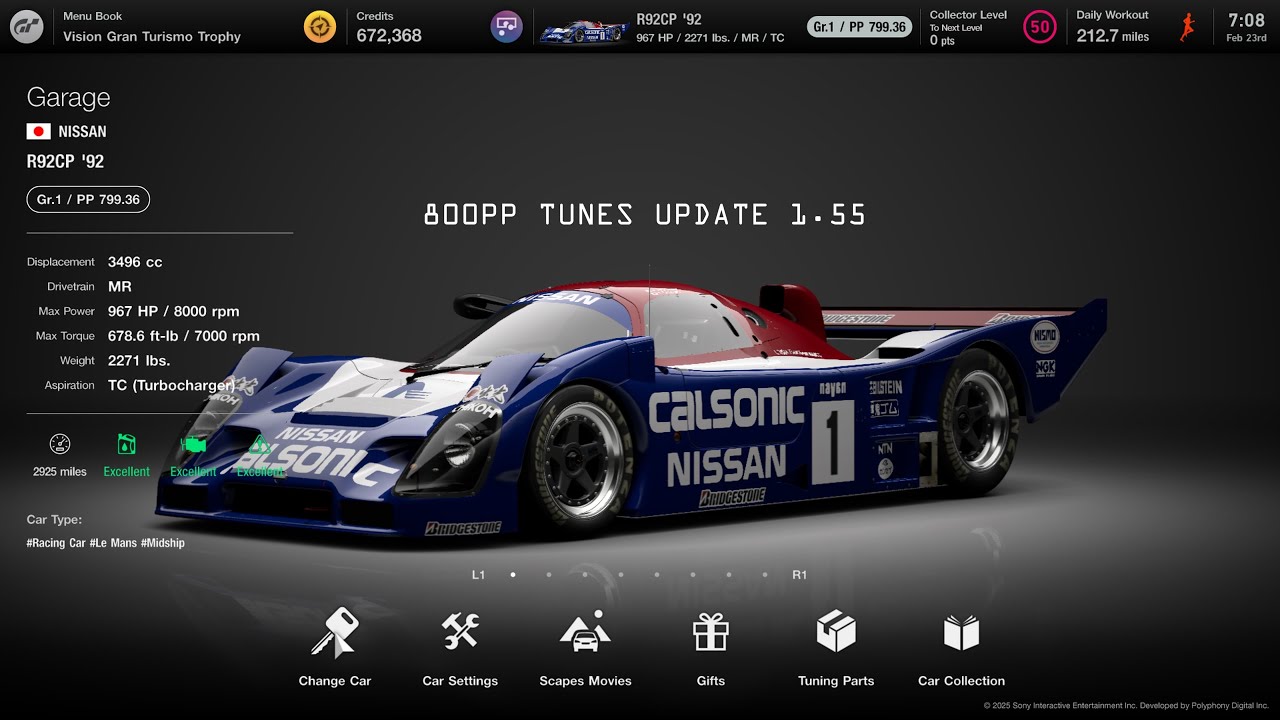This screenshot has width=1280, height=720.
Task: Click the Japan flag icon
Action: [x=38, y=131]
